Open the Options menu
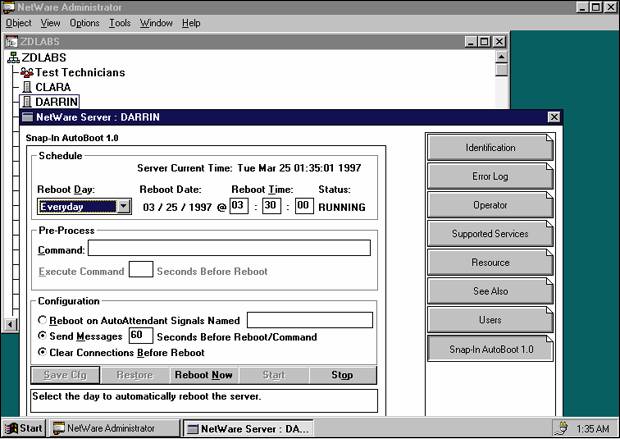The image size is (620, 439). tap(84, 23)
